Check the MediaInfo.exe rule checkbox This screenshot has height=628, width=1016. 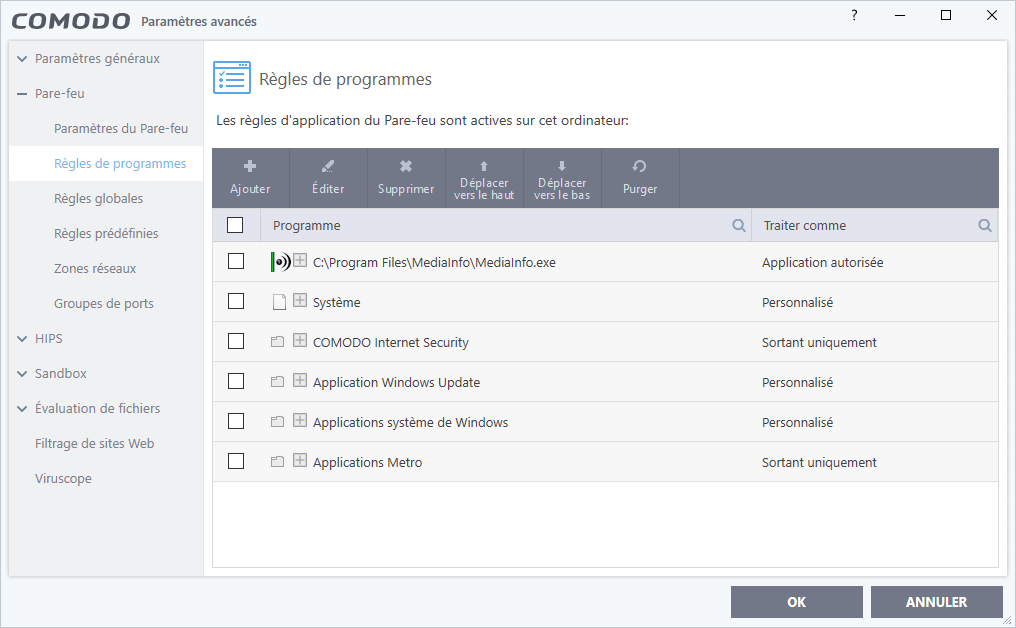[236, 261]
